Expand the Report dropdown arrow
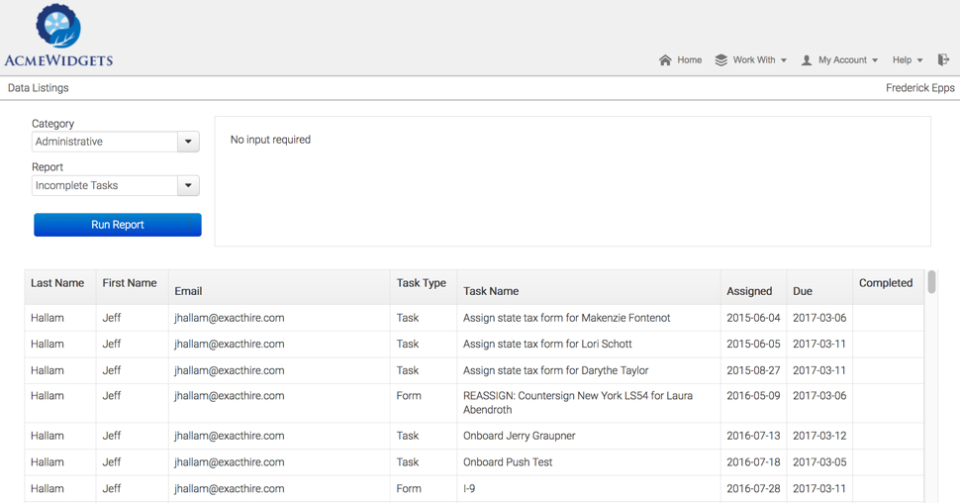This screenshot has height=503, width=960. [x=188, y=186]
